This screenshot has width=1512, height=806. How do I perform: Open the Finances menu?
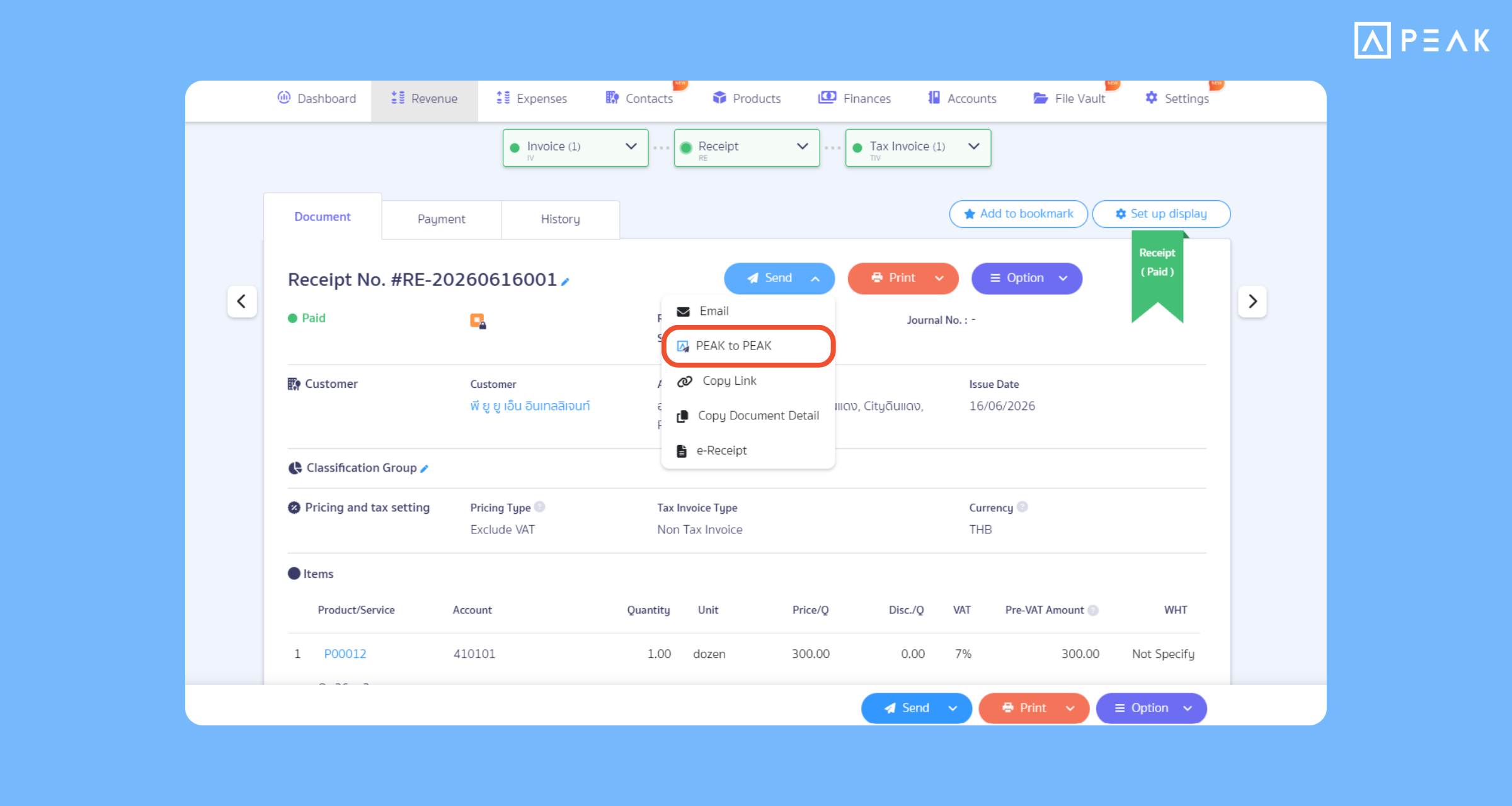click(x=854, y=98)
